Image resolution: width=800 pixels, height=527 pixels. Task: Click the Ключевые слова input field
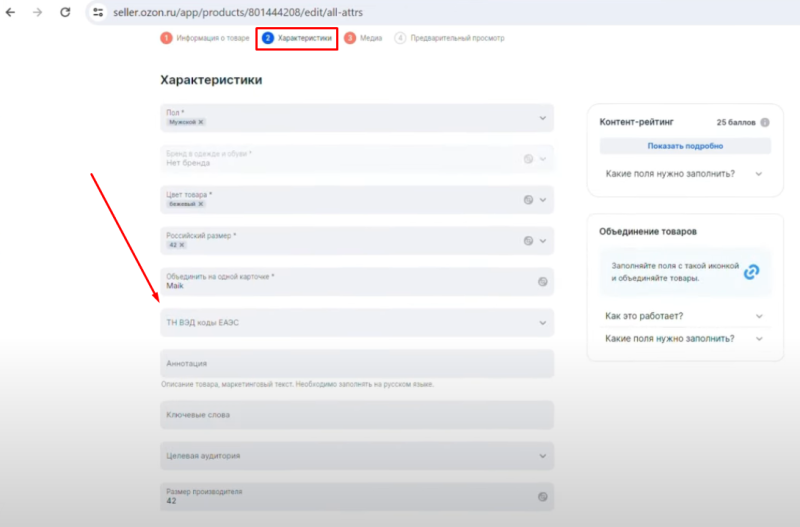356,414
